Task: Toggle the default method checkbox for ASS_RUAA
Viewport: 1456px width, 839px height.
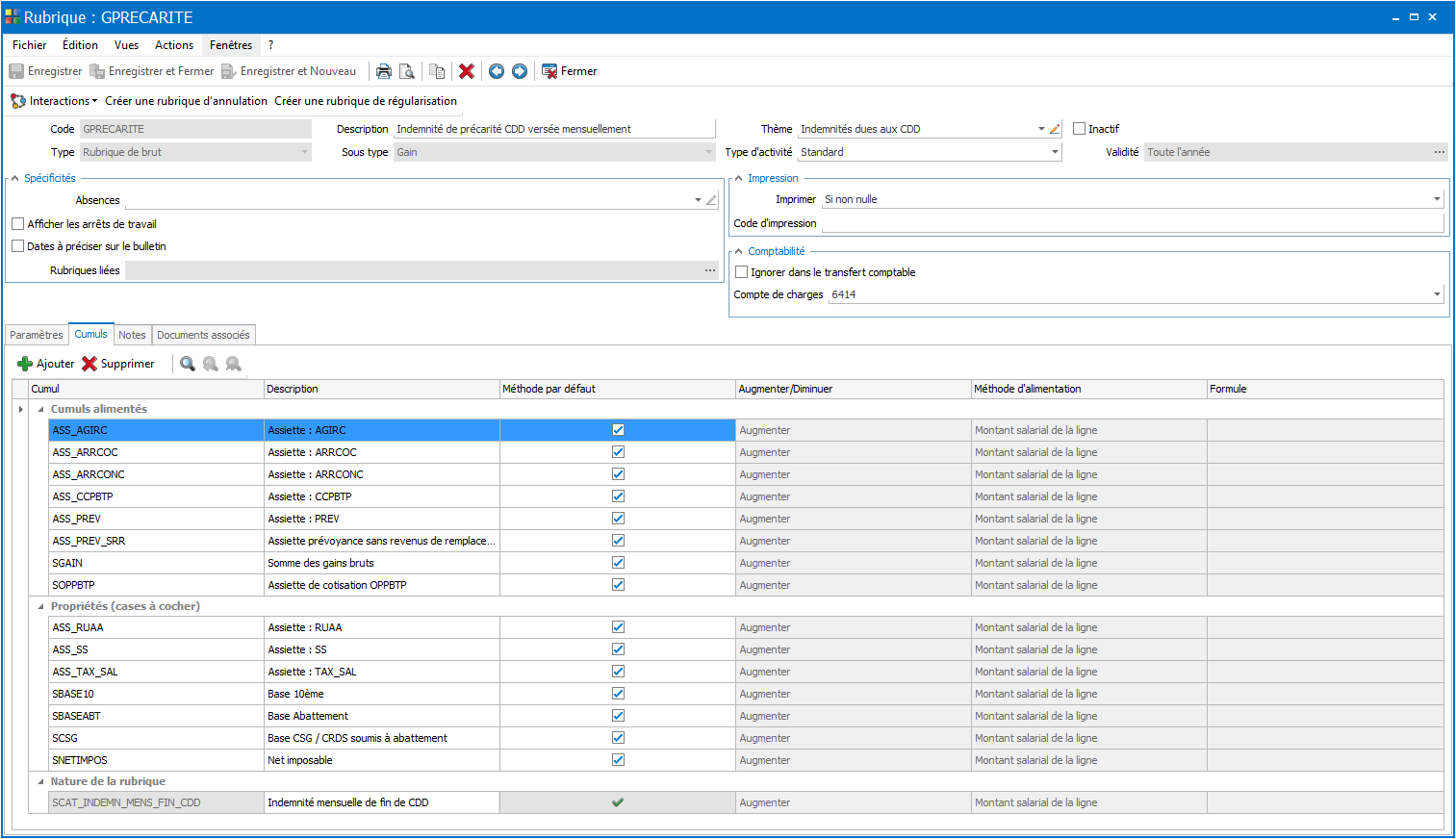Action: coord(618,627)
